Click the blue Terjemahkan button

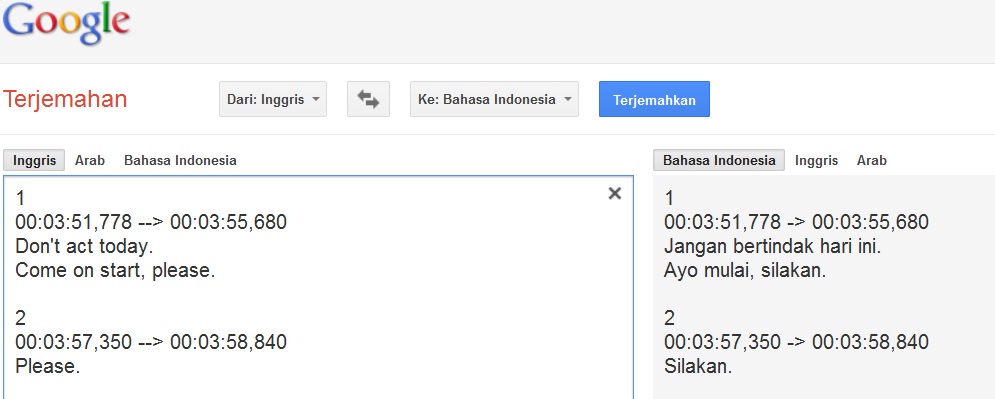click(x=654, y=99)
